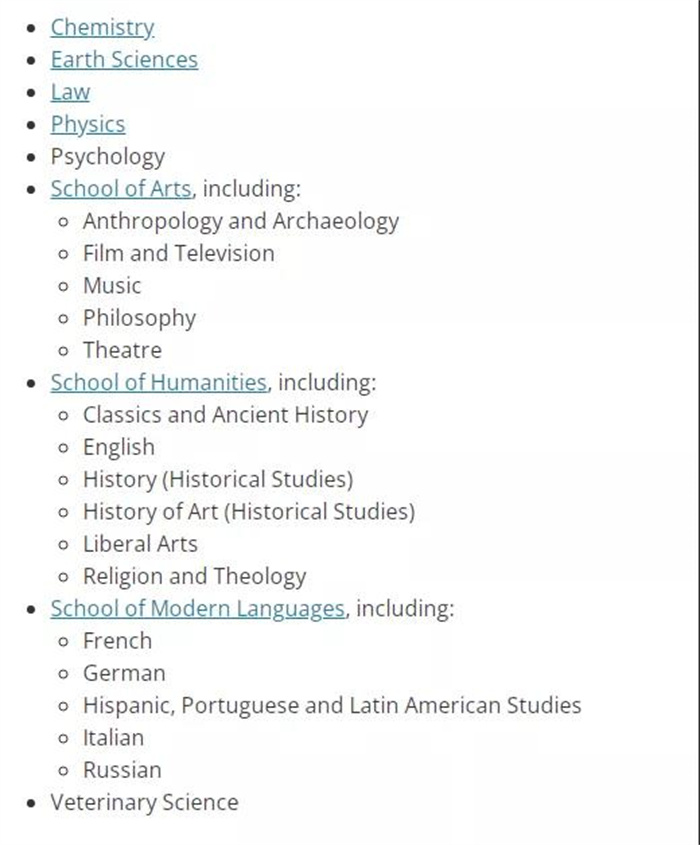Viewport: 700px width, 845px height.
Task: Follow the Law link
Action: tap(70, 92)
